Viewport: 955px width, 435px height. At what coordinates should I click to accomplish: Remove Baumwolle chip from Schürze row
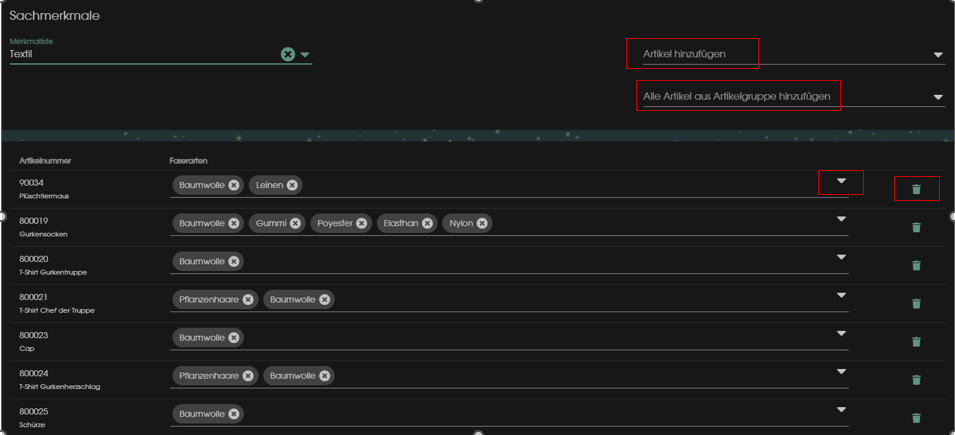(x=234, y=414)
